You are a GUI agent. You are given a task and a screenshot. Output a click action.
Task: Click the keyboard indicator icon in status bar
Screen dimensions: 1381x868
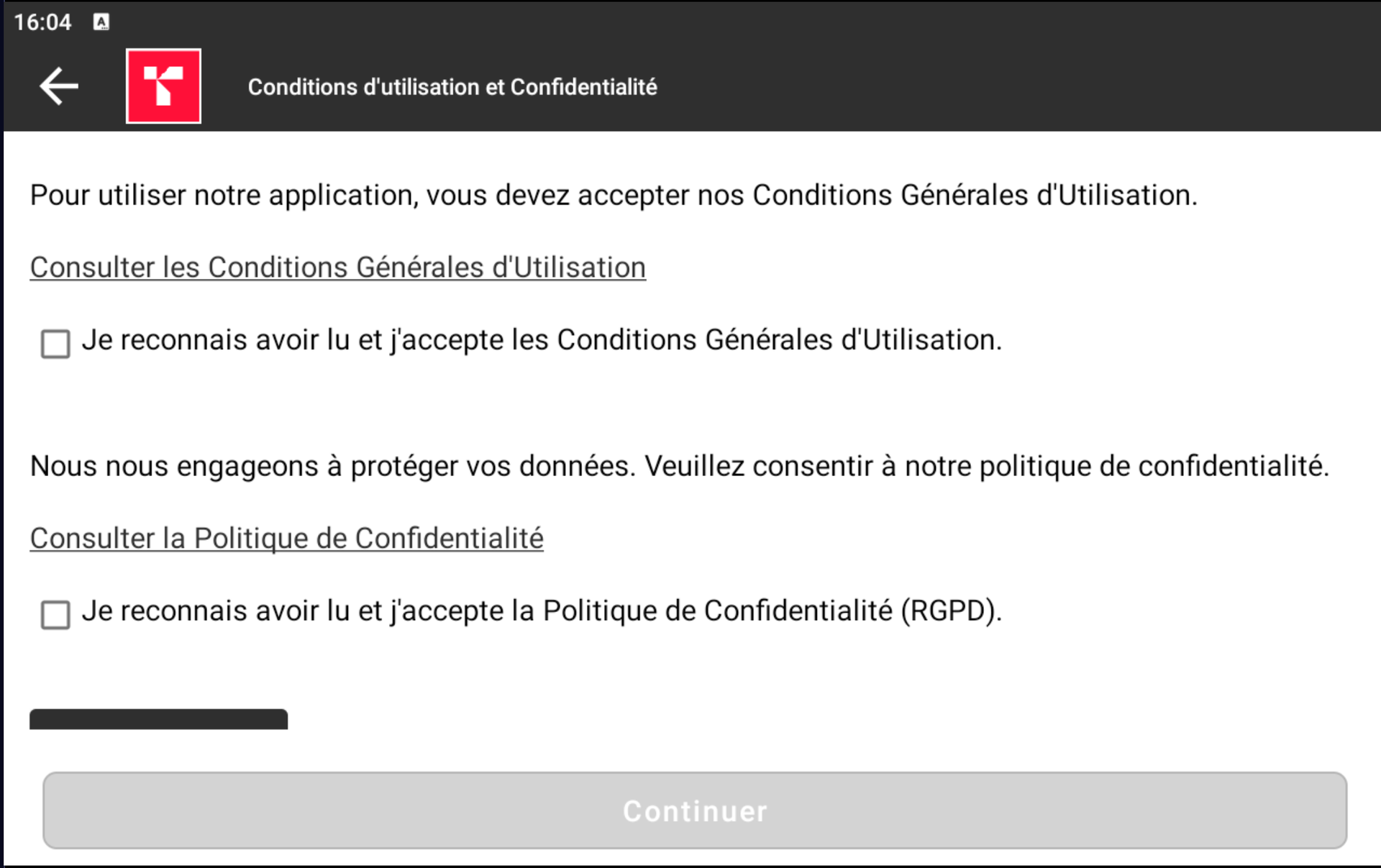[101, 22]
